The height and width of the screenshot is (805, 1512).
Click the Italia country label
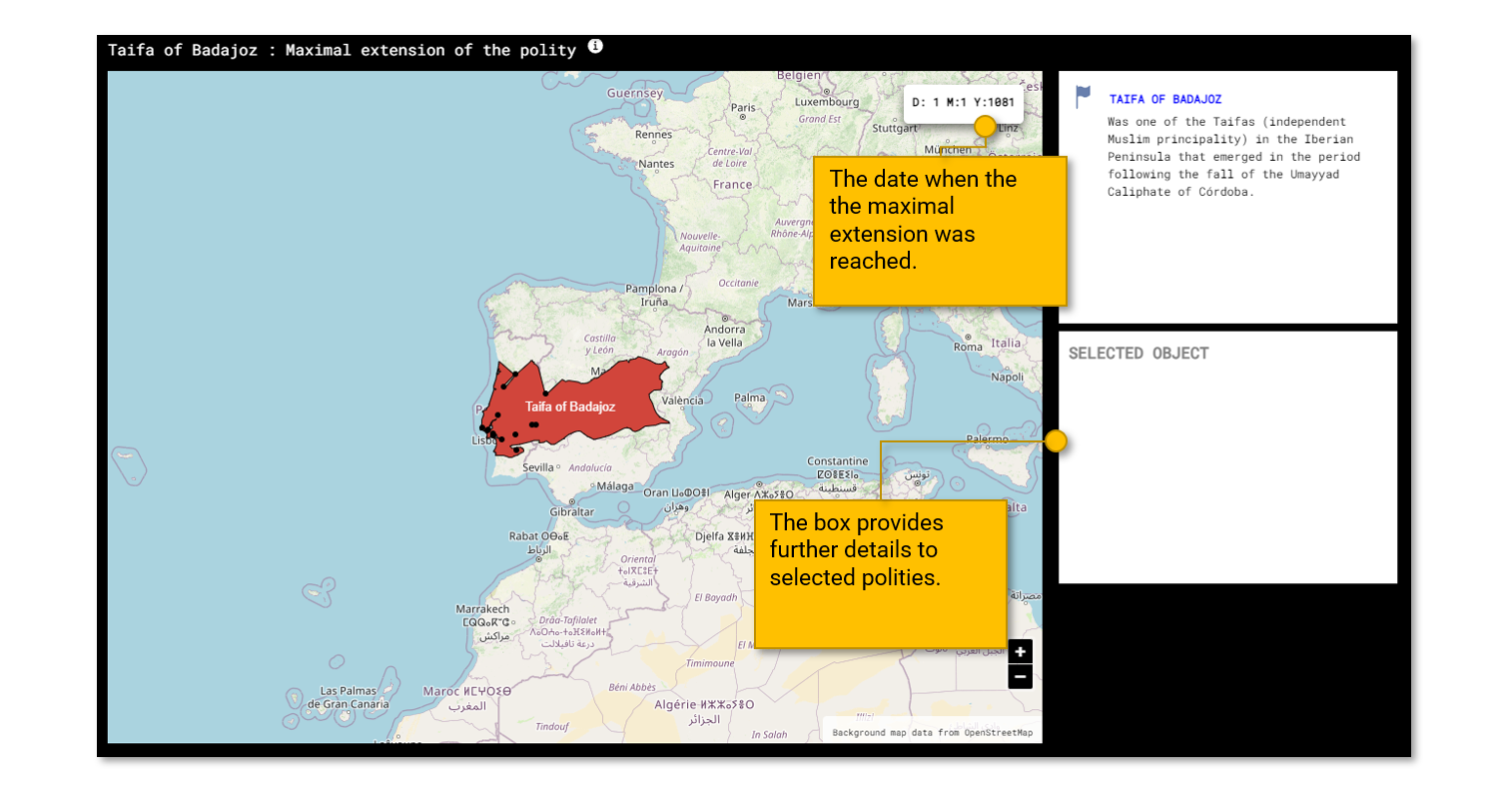[x=1006, y=343]
